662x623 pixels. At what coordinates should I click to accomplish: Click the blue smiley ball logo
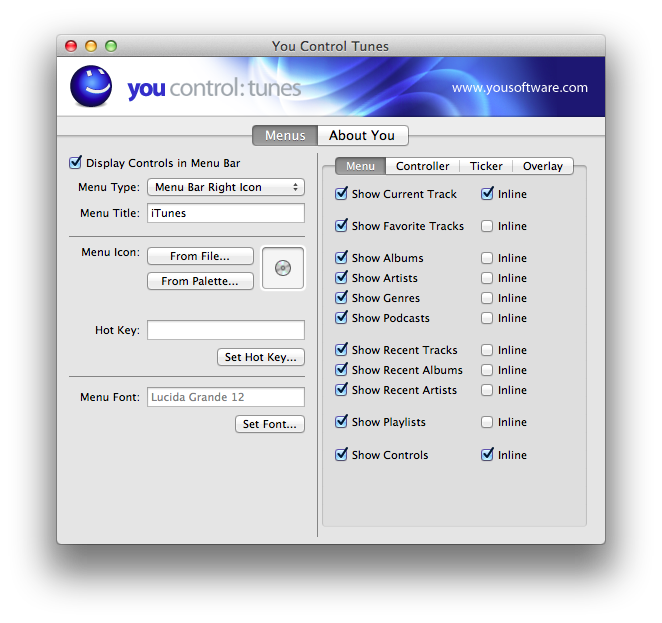91,86
